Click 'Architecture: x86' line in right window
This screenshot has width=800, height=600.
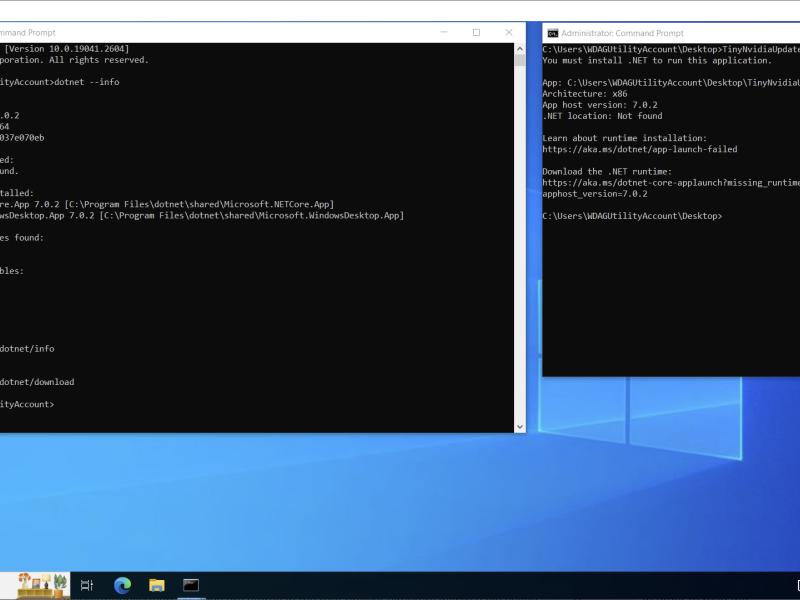coord(585,93)
